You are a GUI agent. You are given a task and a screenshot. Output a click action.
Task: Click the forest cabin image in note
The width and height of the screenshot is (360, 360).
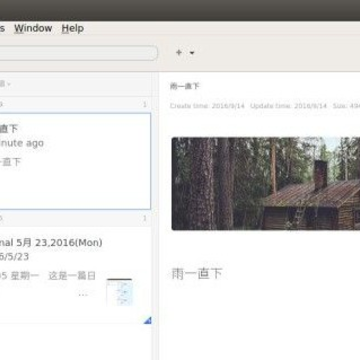click(x=266, y=183)
